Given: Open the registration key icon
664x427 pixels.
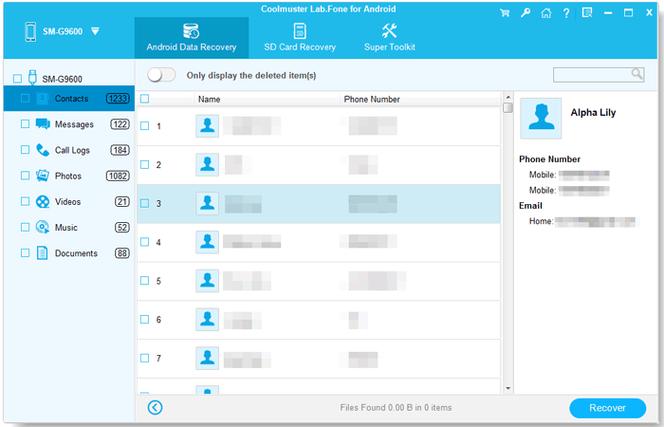Looking at the screenshot, I should tap(526, 13).
